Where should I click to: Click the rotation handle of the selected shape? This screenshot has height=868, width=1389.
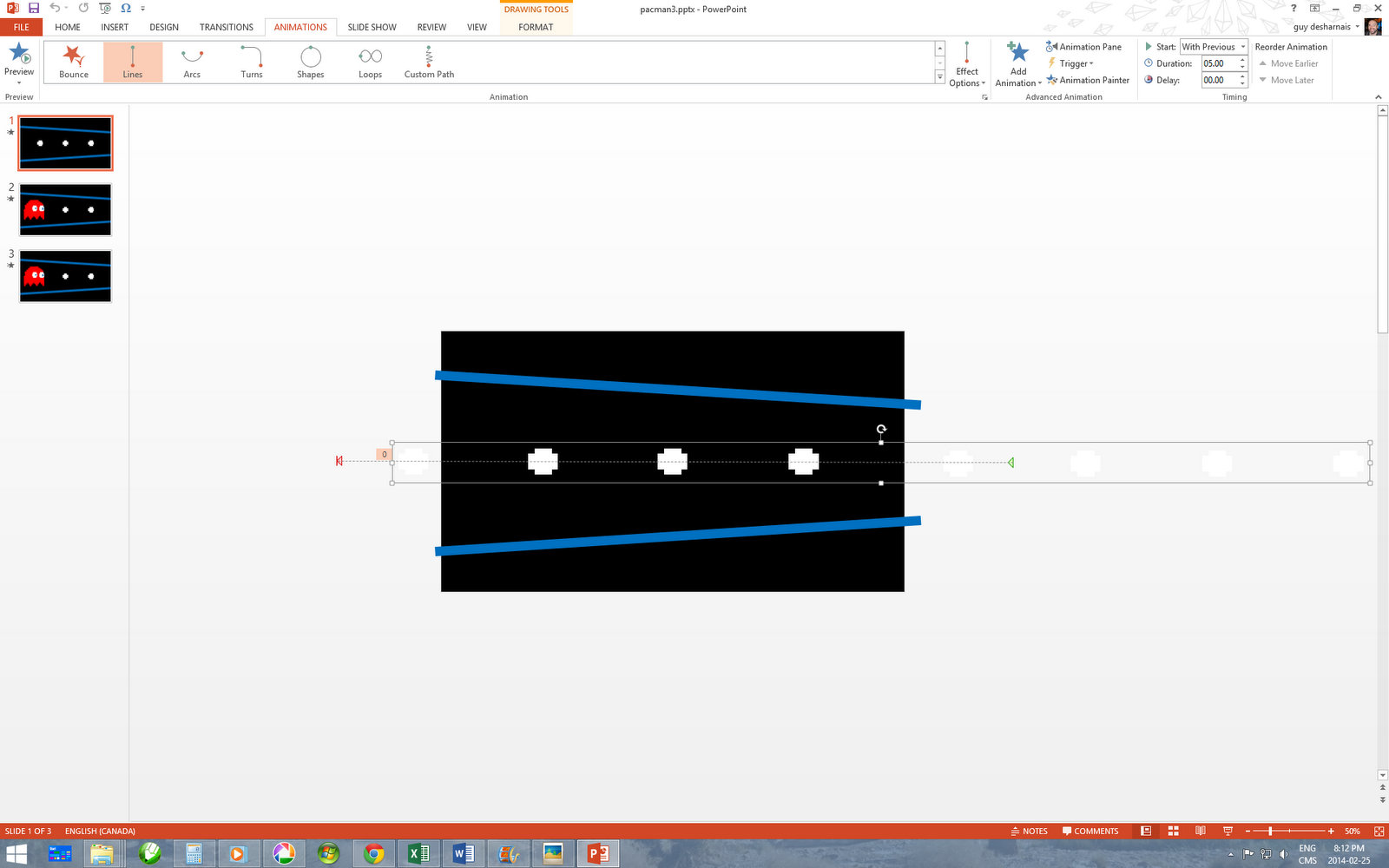coord(881,429)
